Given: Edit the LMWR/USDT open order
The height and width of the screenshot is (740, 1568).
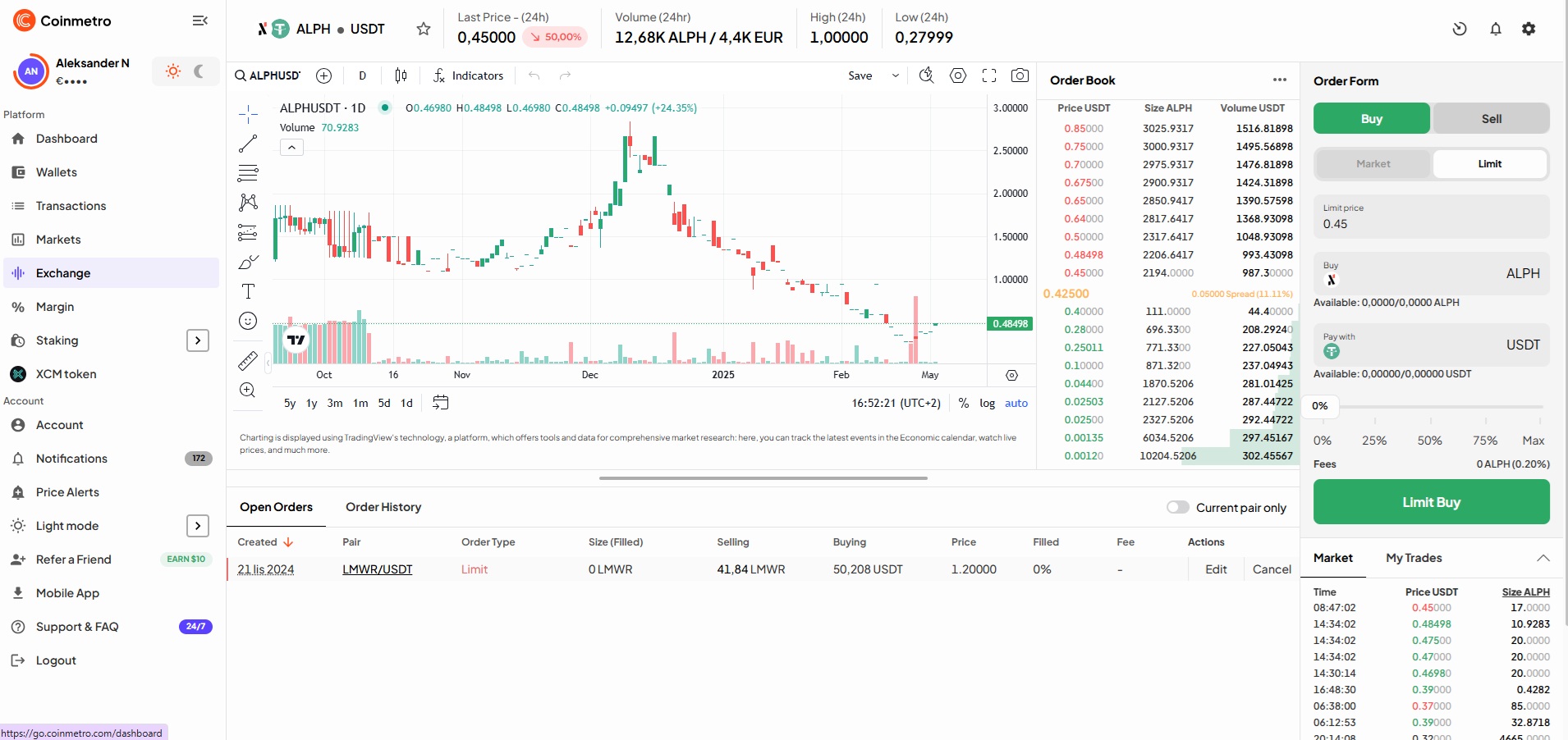Looking at the screenshot, I should click(1216, 569).
